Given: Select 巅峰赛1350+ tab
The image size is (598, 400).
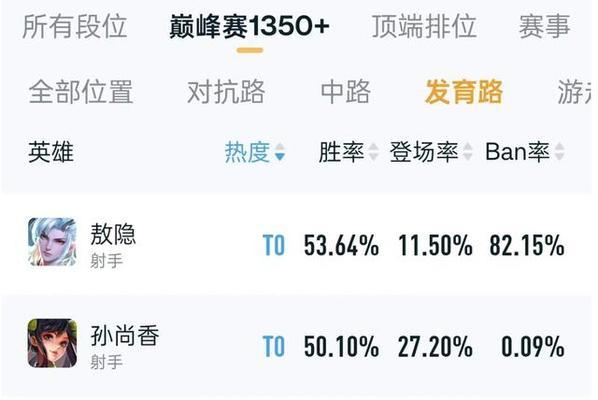Looking at the screenshot, I should (x=249, y=26).
